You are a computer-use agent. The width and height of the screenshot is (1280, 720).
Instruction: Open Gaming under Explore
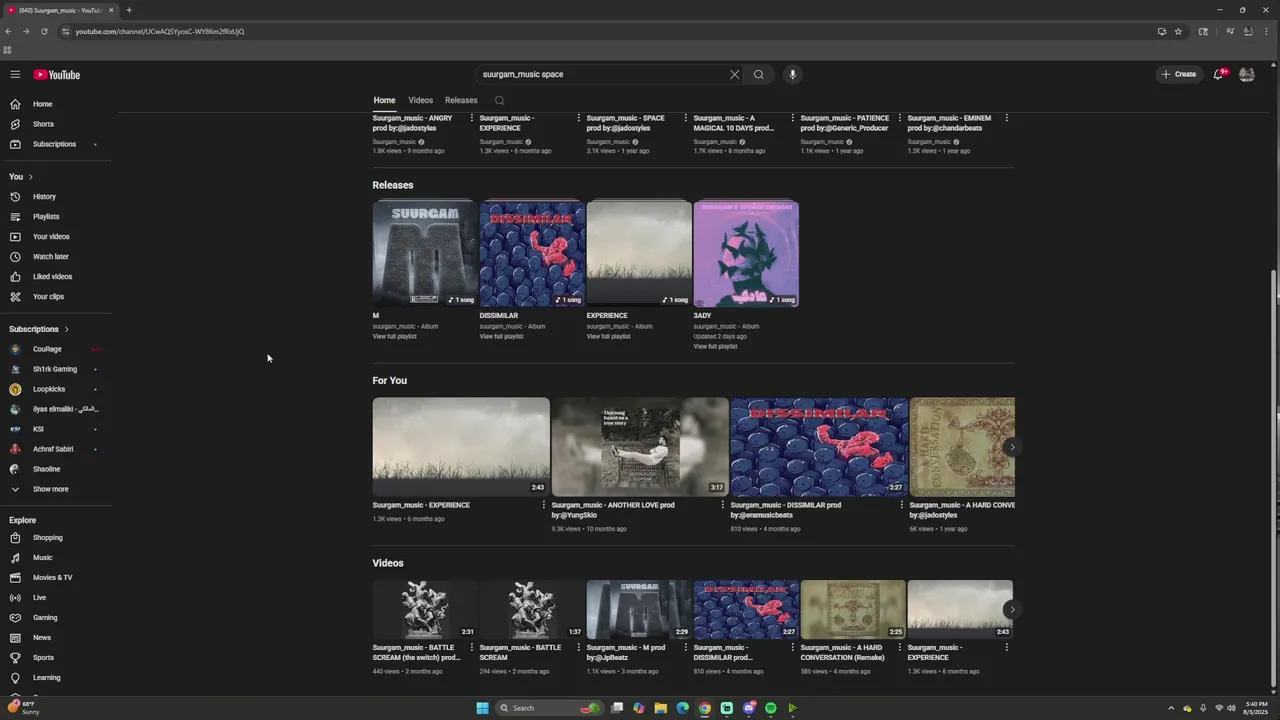(x=54, y=618)
